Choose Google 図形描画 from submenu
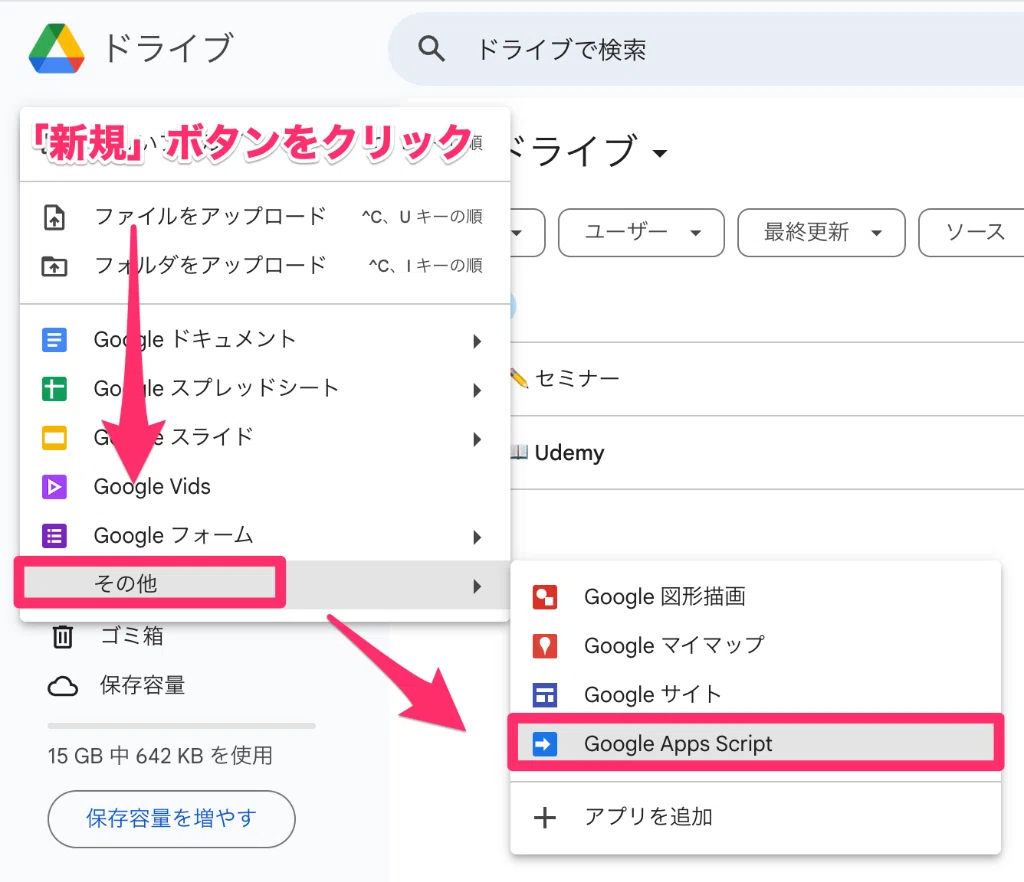The image size is (1024, 882). point(756,597)
